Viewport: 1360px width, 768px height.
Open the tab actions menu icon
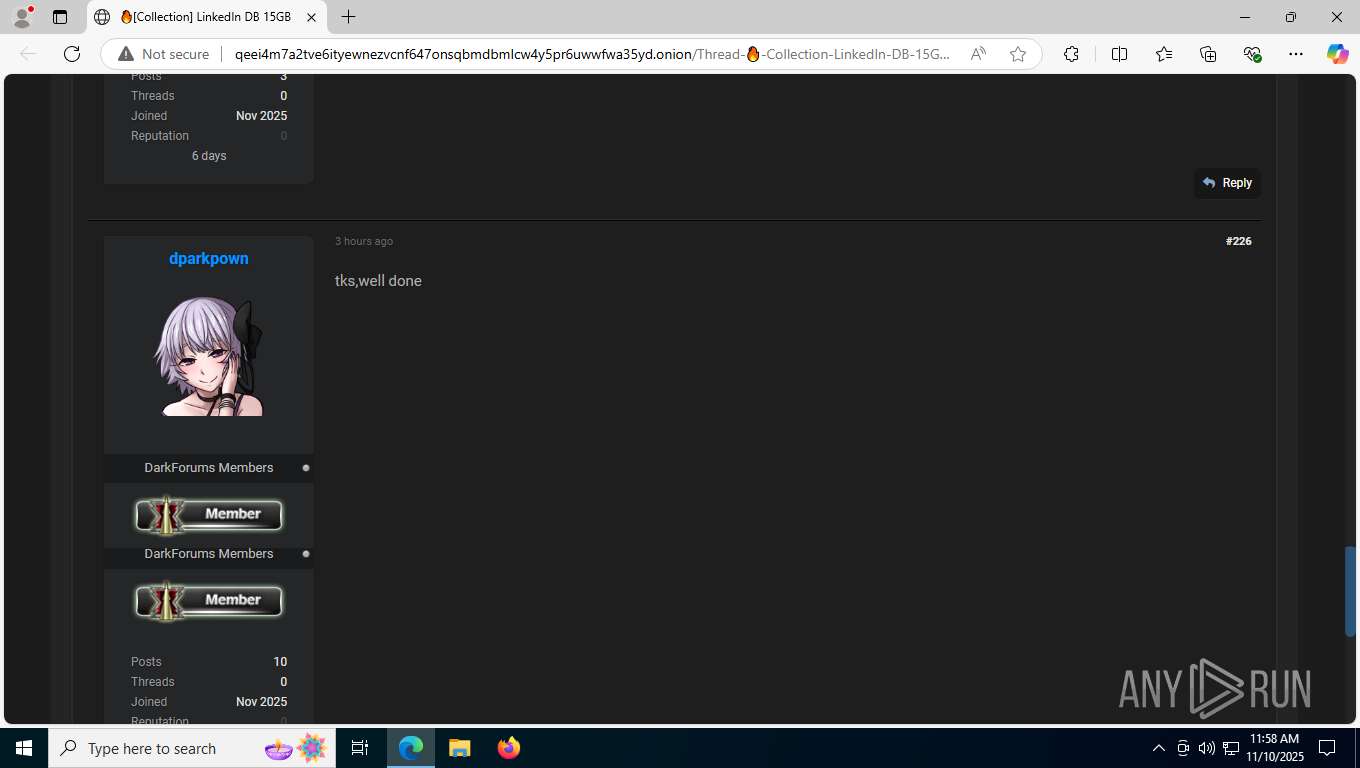pyautogui.click(x=60, y=17)
